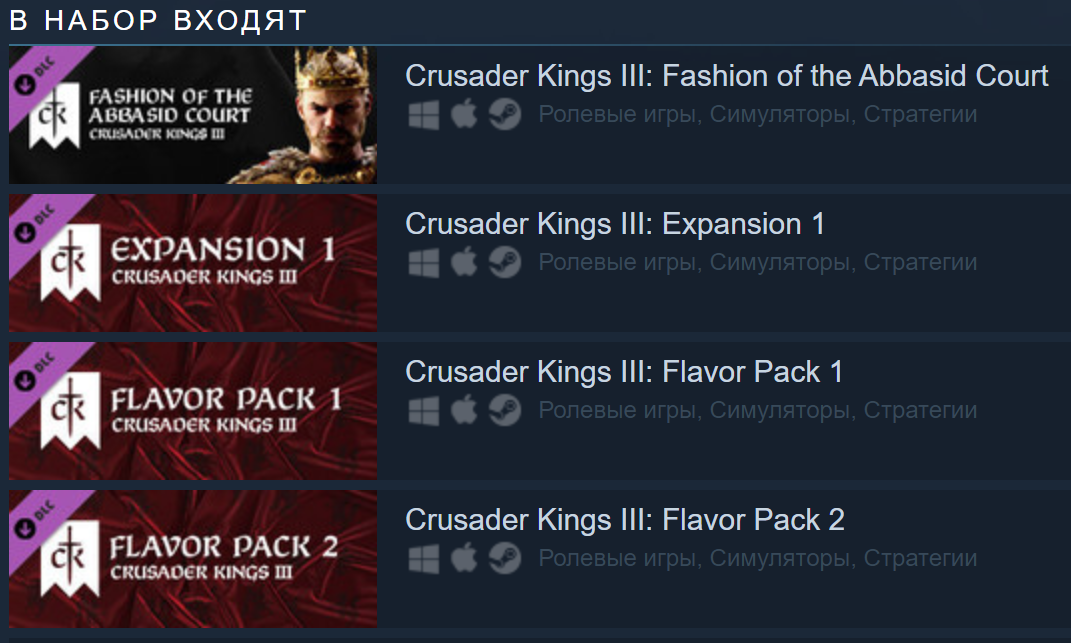This screenshot has width=1071, height=643.
Task: Open Crusader Kings III: Flavor Pack 2 title
Action: point(624,520)
